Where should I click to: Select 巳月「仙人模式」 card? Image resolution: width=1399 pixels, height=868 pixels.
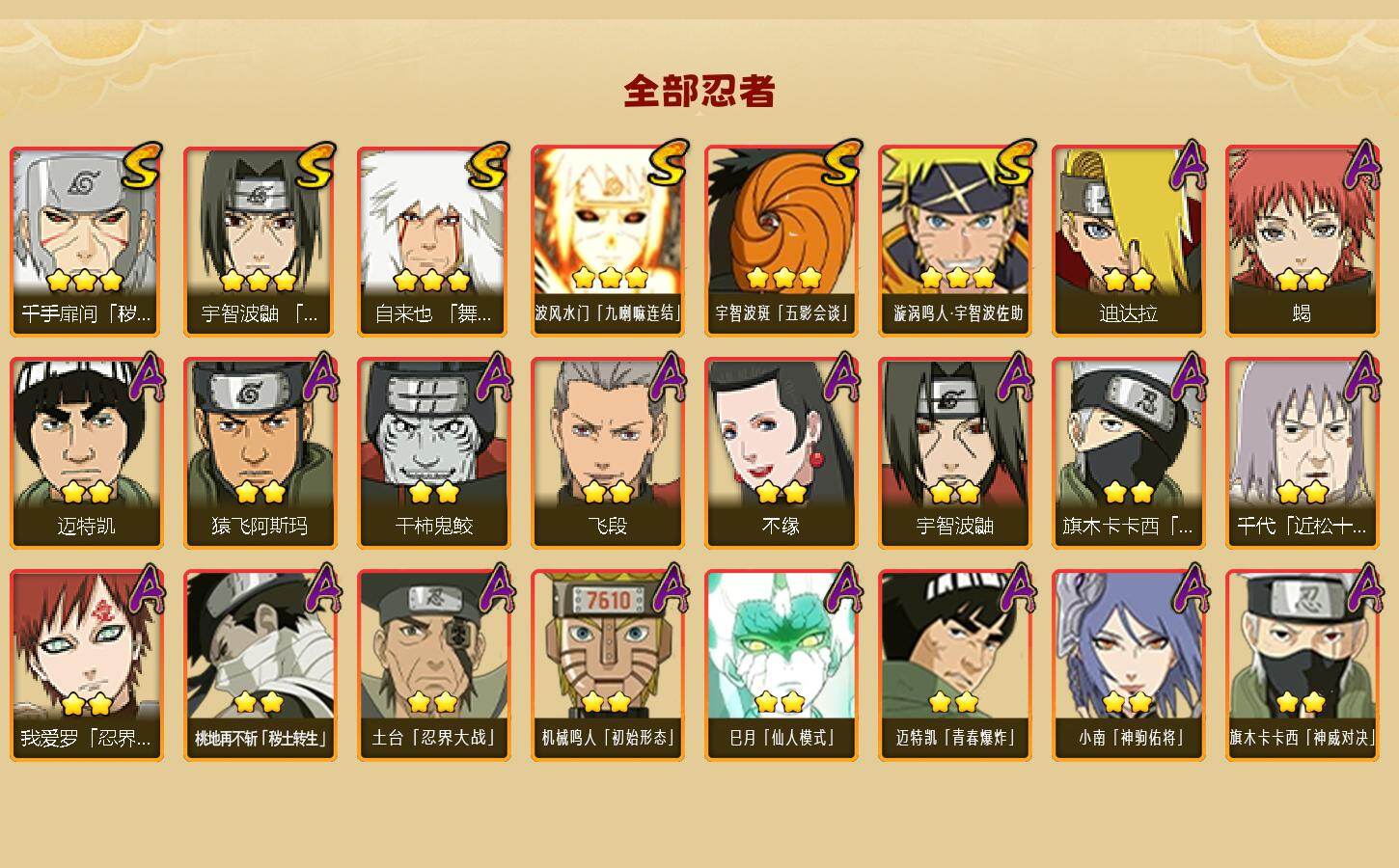pyautogui.click(x=781, y=665)
